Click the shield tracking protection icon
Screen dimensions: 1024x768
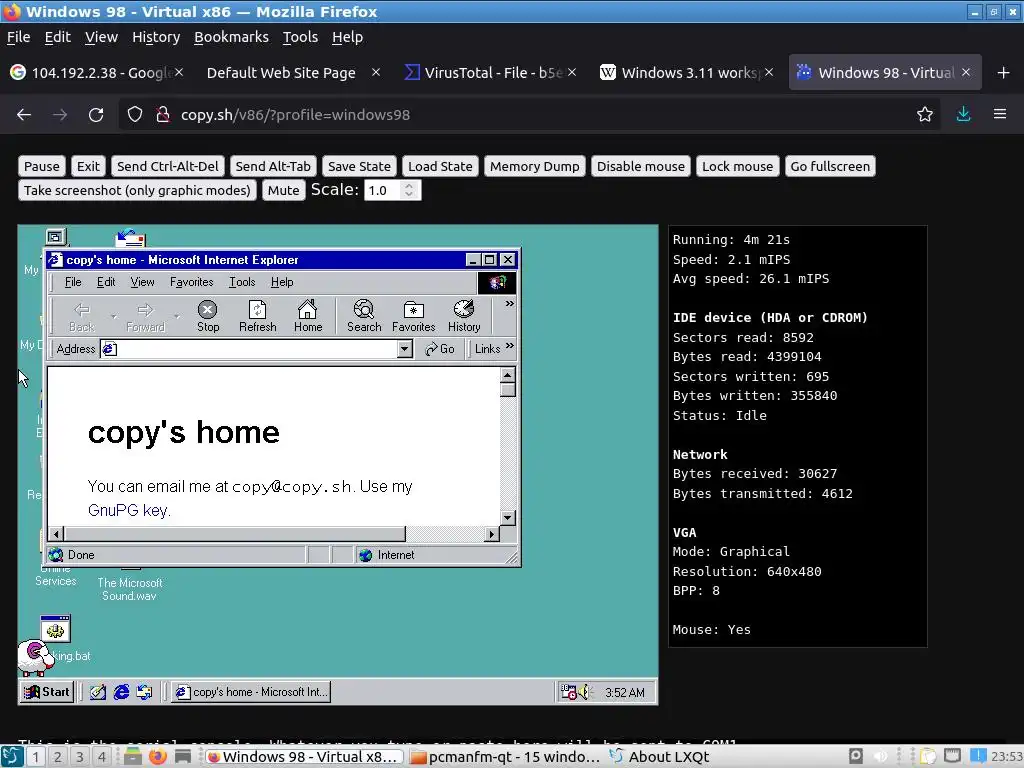[x=135, y=114]
